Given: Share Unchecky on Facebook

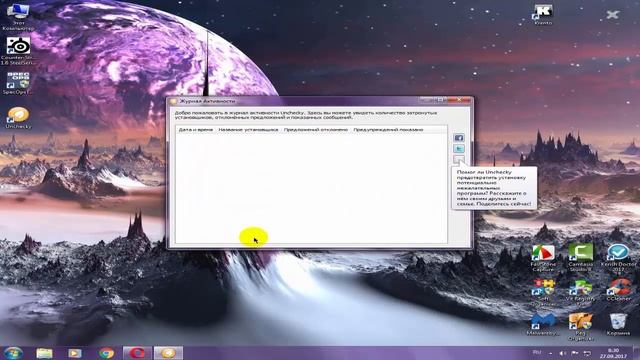Looking at the screenshot, I should [459, 138].
